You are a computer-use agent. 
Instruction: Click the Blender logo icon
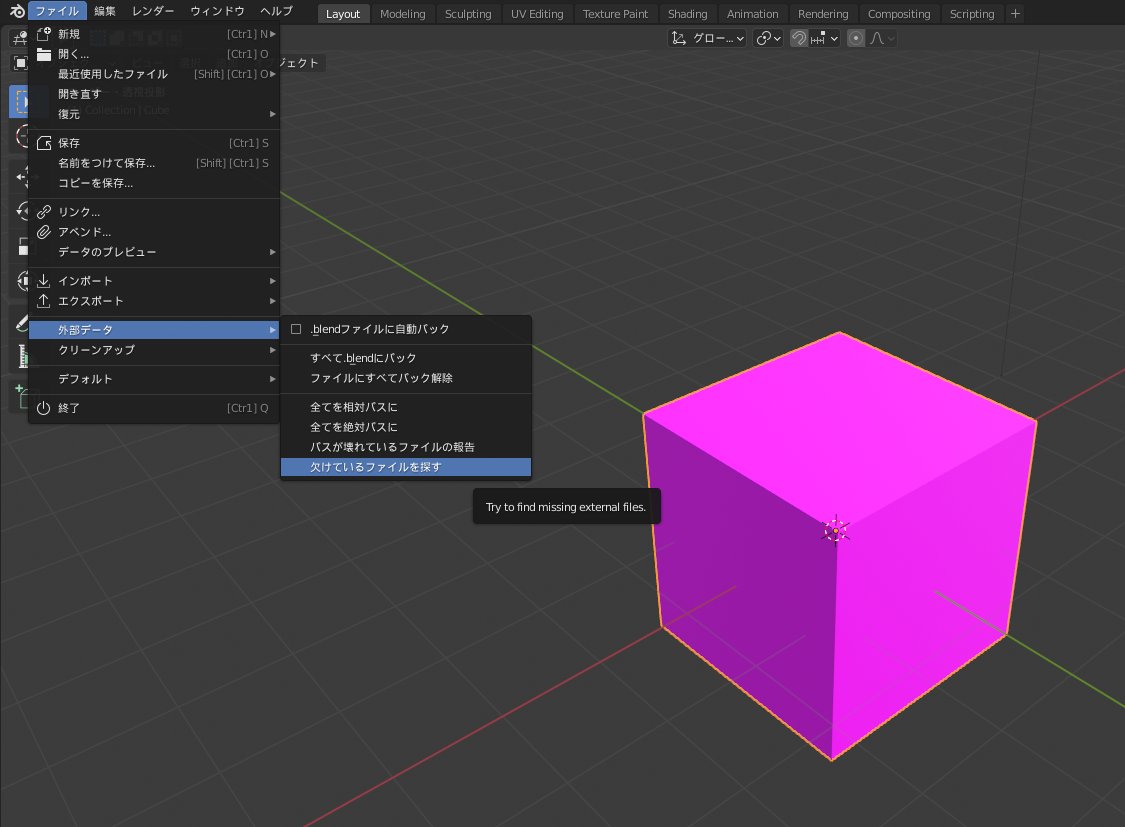click(x=17, y=11)
